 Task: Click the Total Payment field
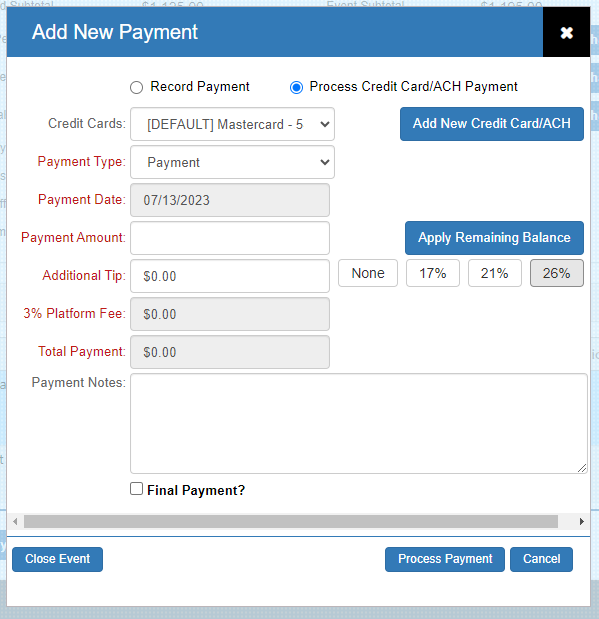coord(230,352)
